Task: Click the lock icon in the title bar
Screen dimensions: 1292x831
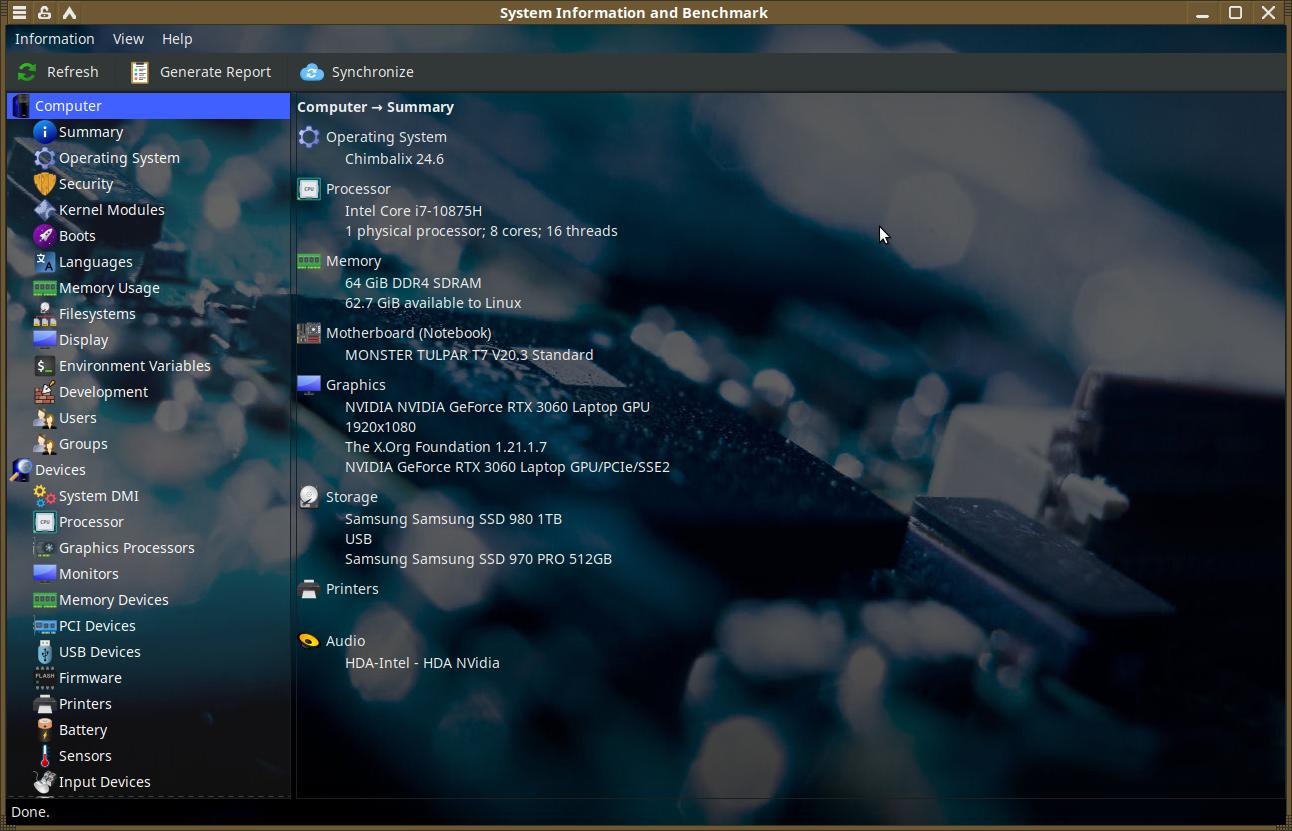Action: point(44,13)
